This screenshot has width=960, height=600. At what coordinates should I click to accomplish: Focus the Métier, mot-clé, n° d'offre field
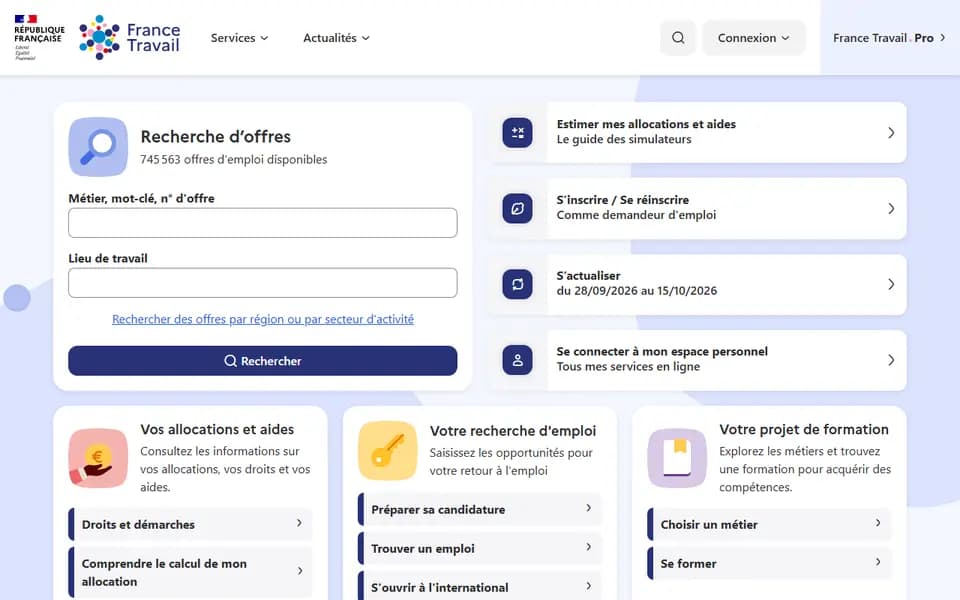pyautogui.click(x=263, y=223)
